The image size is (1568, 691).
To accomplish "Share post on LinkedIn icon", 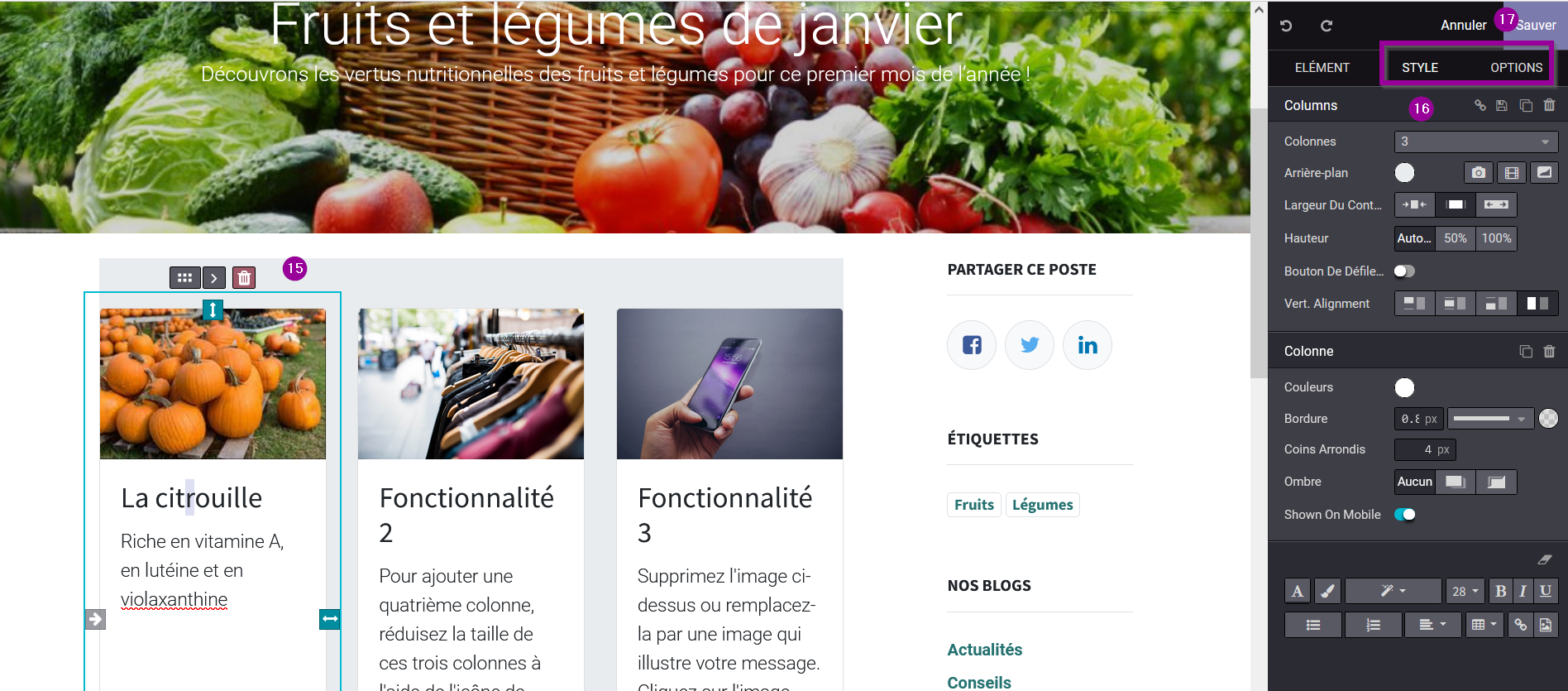I will pyautogui.click(x=1088, y=345).
